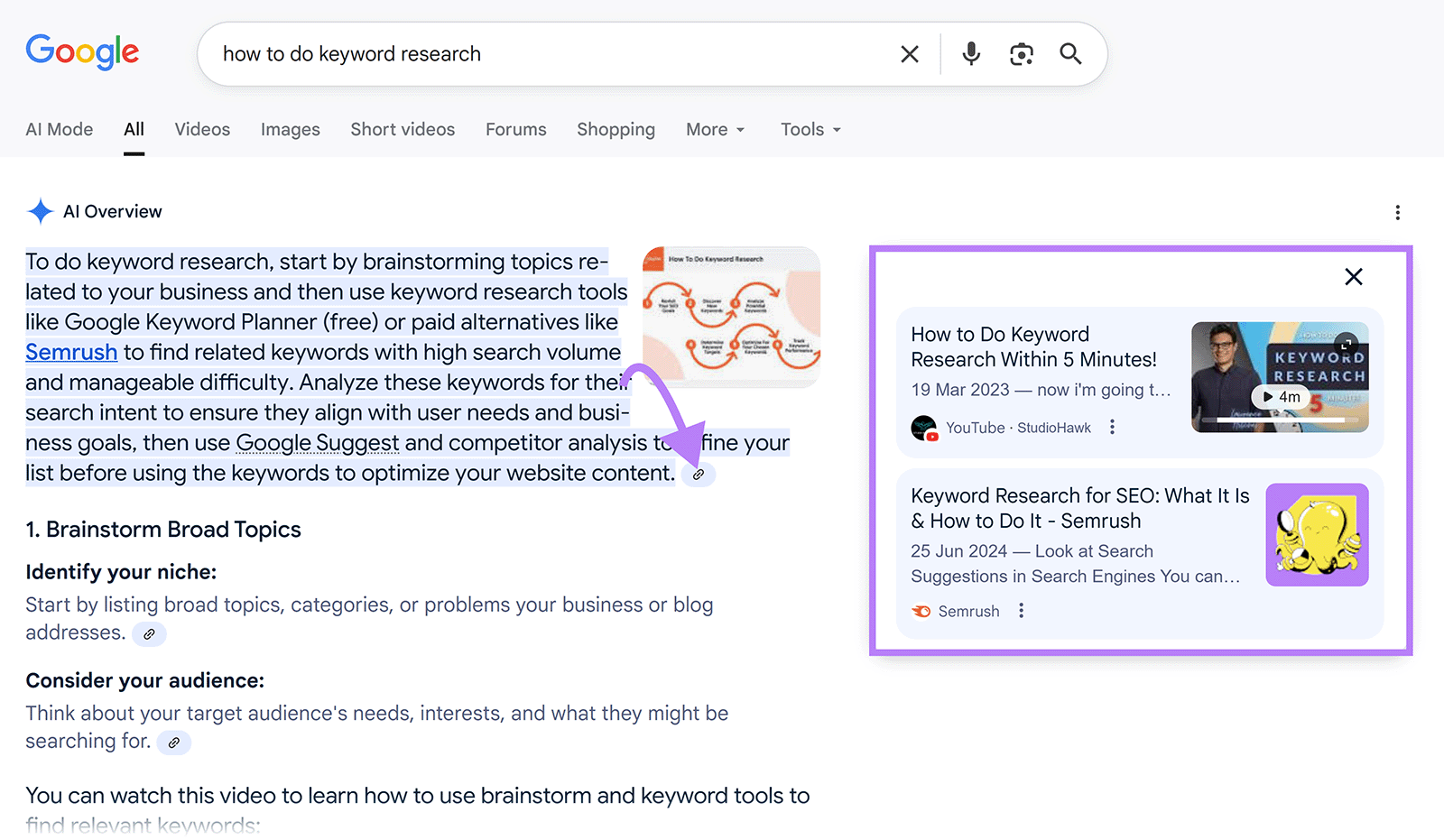This screenshot has width=1444, height=840.
Task: Click the link icon after 'searching for'
Action: (x=173, y=743)
